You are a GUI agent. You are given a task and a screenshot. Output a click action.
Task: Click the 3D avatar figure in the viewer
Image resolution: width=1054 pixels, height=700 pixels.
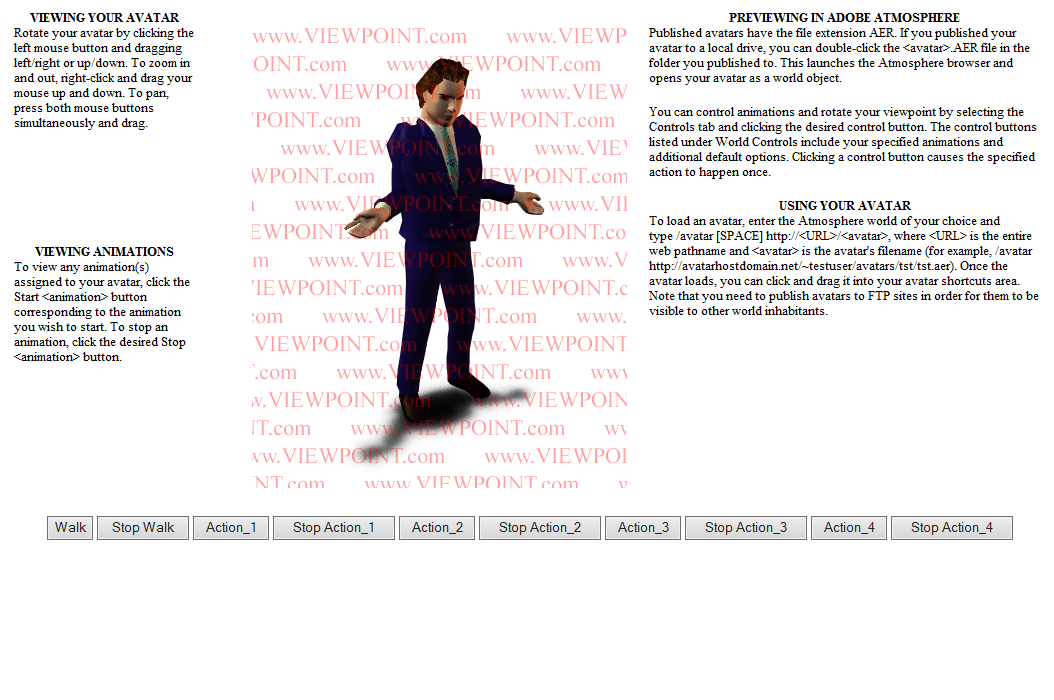[444, 242]
